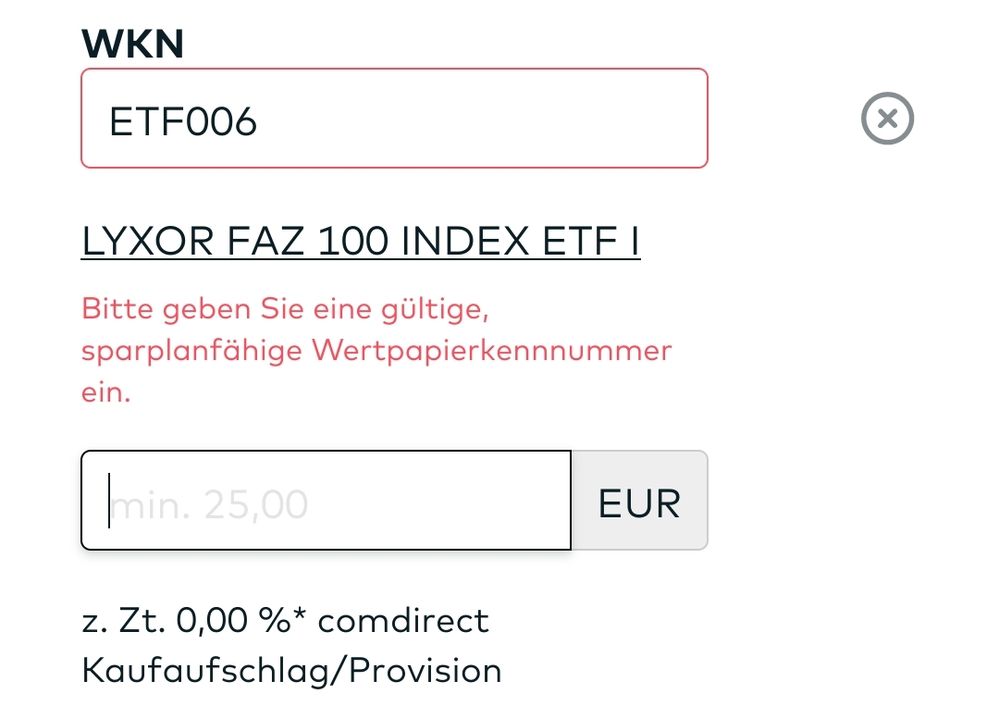Click the z. Zt. 0,00 % comdirect line

tap(285, 621)
